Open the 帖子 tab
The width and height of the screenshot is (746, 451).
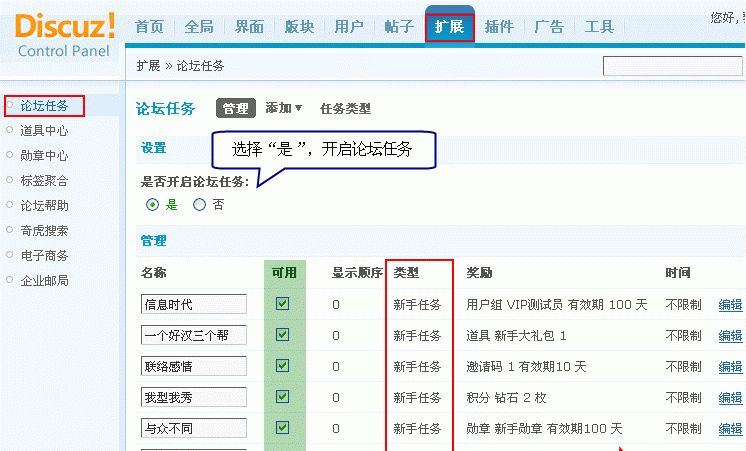[x=399, y=27]
